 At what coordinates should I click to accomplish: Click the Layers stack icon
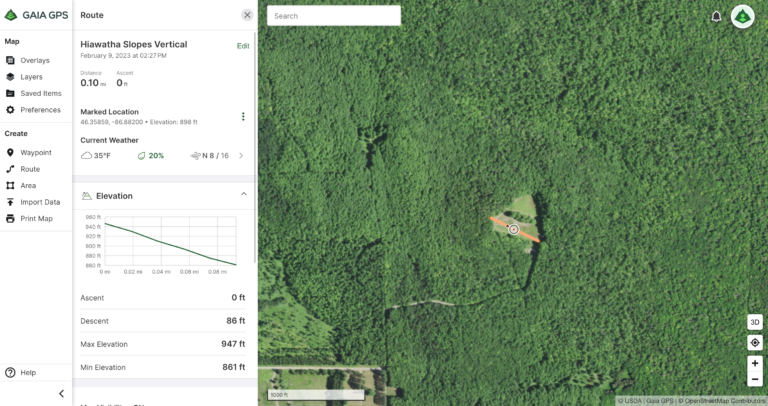pyautogui.click(x=10, y=77)
